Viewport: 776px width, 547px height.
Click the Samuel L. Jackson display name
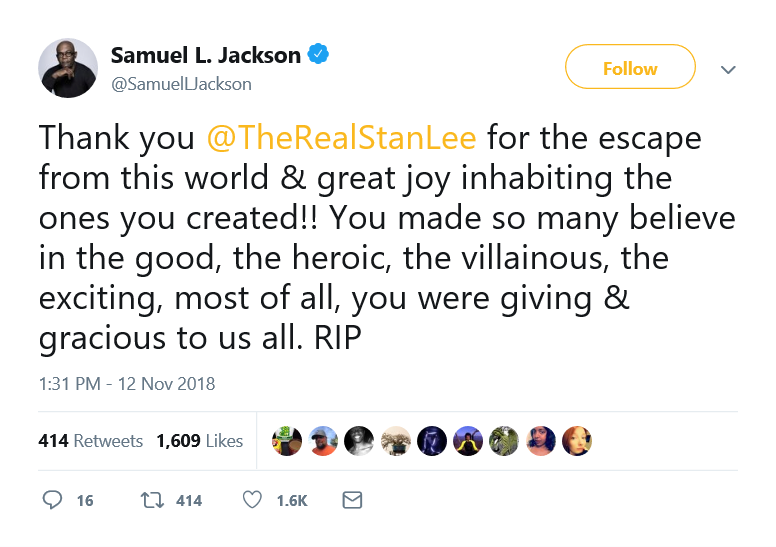pyautogui.click(x=205, y=55)
